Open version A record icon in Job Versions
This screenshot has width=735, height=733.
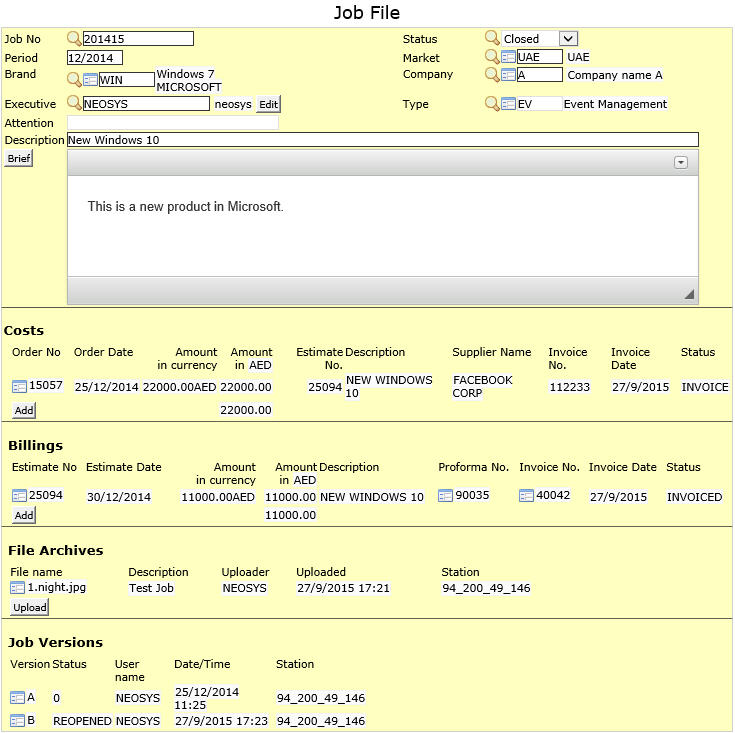[x=17, y=698]
